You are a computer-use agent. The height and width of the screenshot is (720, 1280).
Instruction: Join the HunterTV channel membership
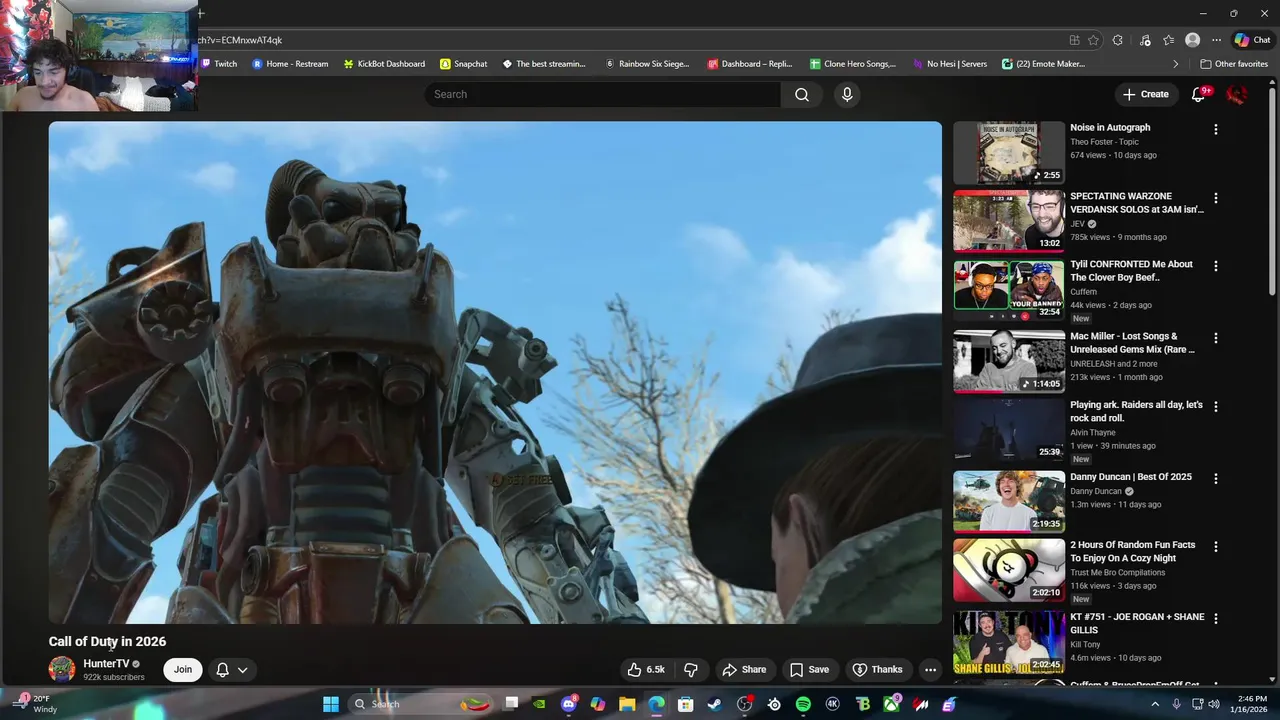click(x=183, y=670)
